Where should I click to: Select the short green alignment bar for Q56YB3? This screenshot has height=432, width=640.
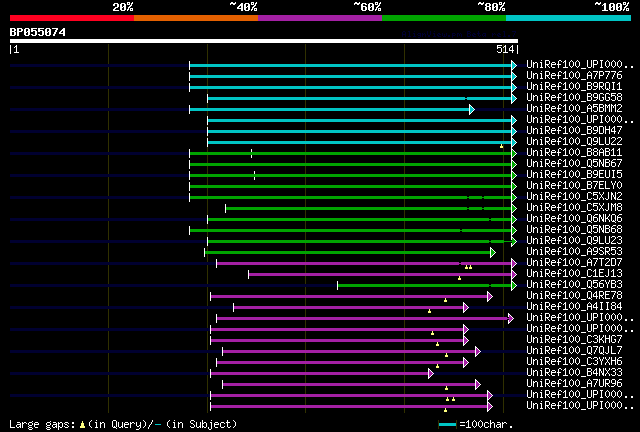427,286
